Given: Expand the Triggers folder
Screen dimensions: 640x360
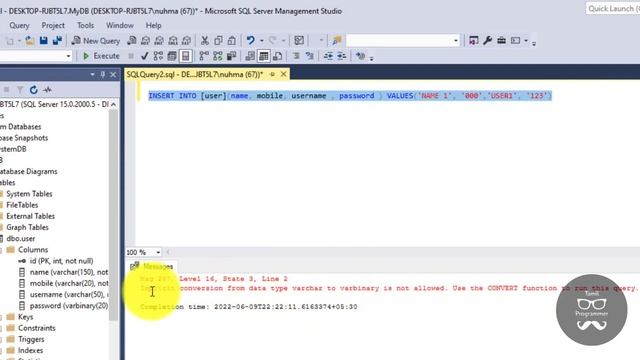Looking at the screenshot, I should click(x=2, y=339).
